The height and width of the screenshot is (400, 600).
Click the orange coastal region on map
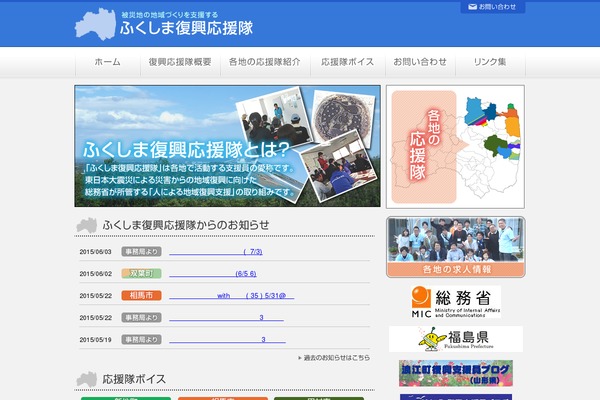click(513, 126)
